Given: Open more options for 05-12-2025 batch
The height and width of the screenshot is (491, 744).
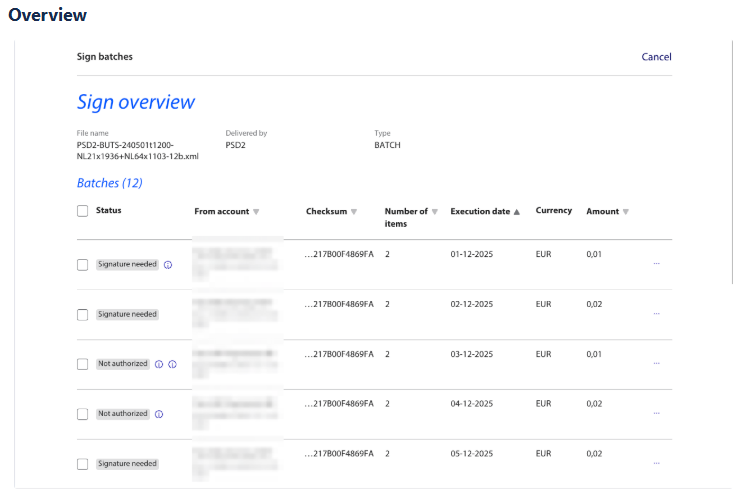Looking at the screenshot, I should coord(657,463).
